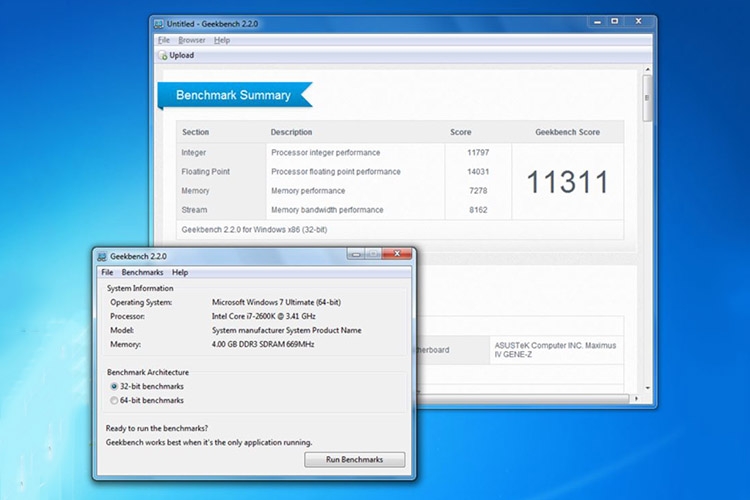Viewport: 750px width, 500px height.
Task: Click the Geekbench icon in Untitled window title bar
Action: [159, 24]
